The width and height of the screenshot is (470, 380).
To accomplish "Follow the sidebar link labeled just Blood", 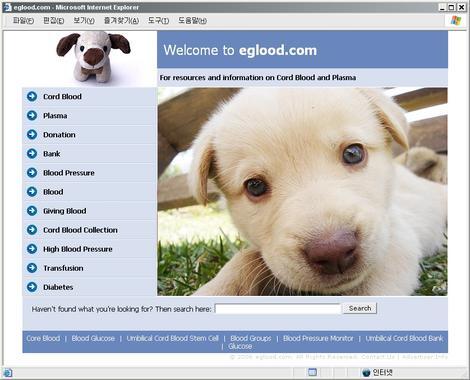I will tap(53, 192).
